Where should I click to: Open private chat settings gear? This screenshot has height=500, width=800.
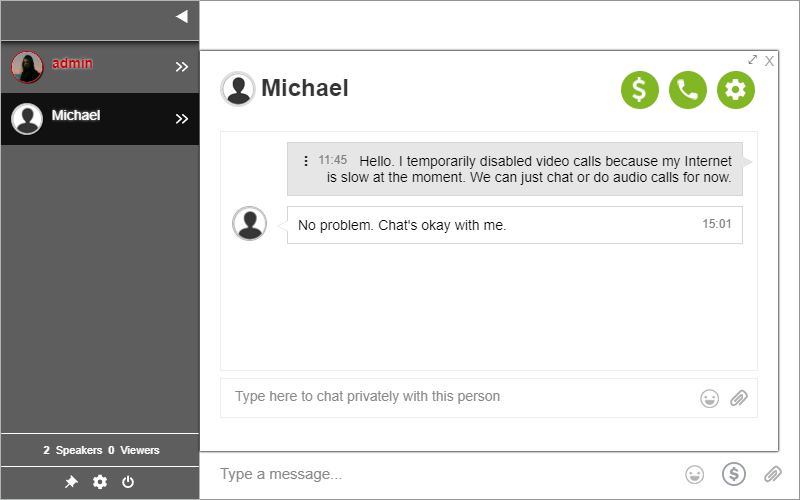(x=736, y=90)
